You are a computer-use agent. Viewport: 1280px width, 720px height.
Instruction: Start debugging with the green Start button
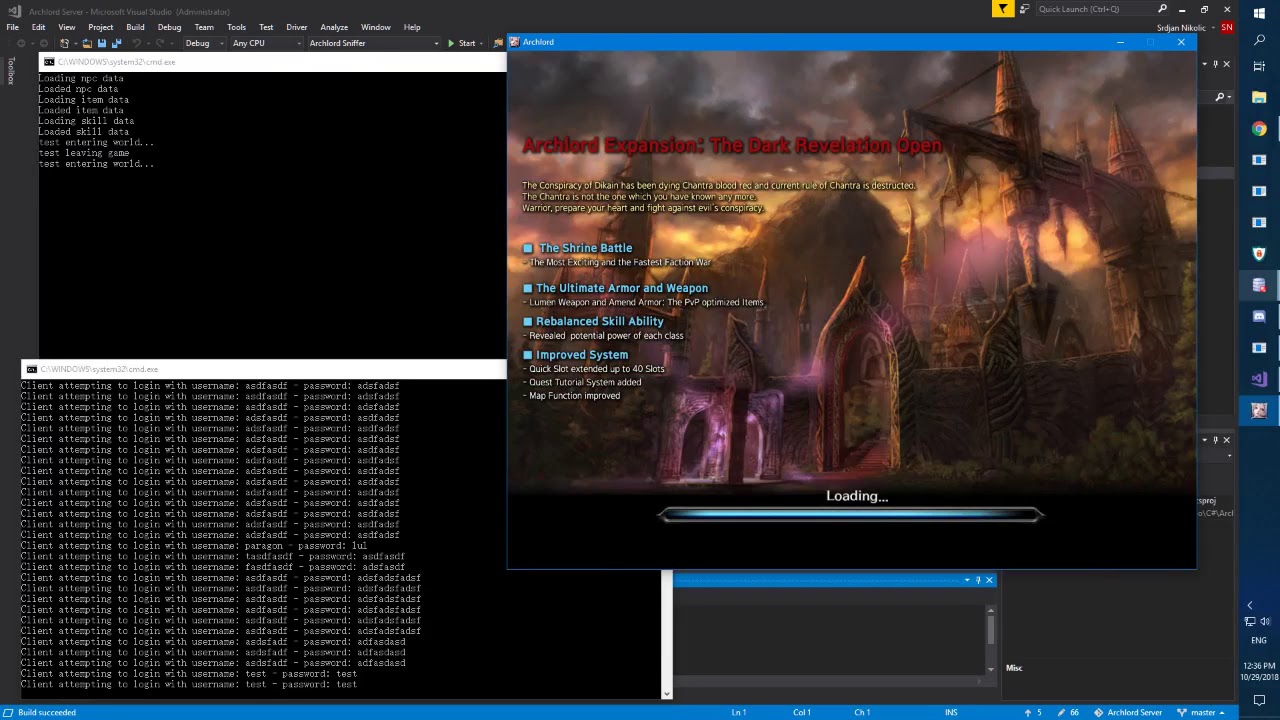pyautogui.click(x=461, y=43)
